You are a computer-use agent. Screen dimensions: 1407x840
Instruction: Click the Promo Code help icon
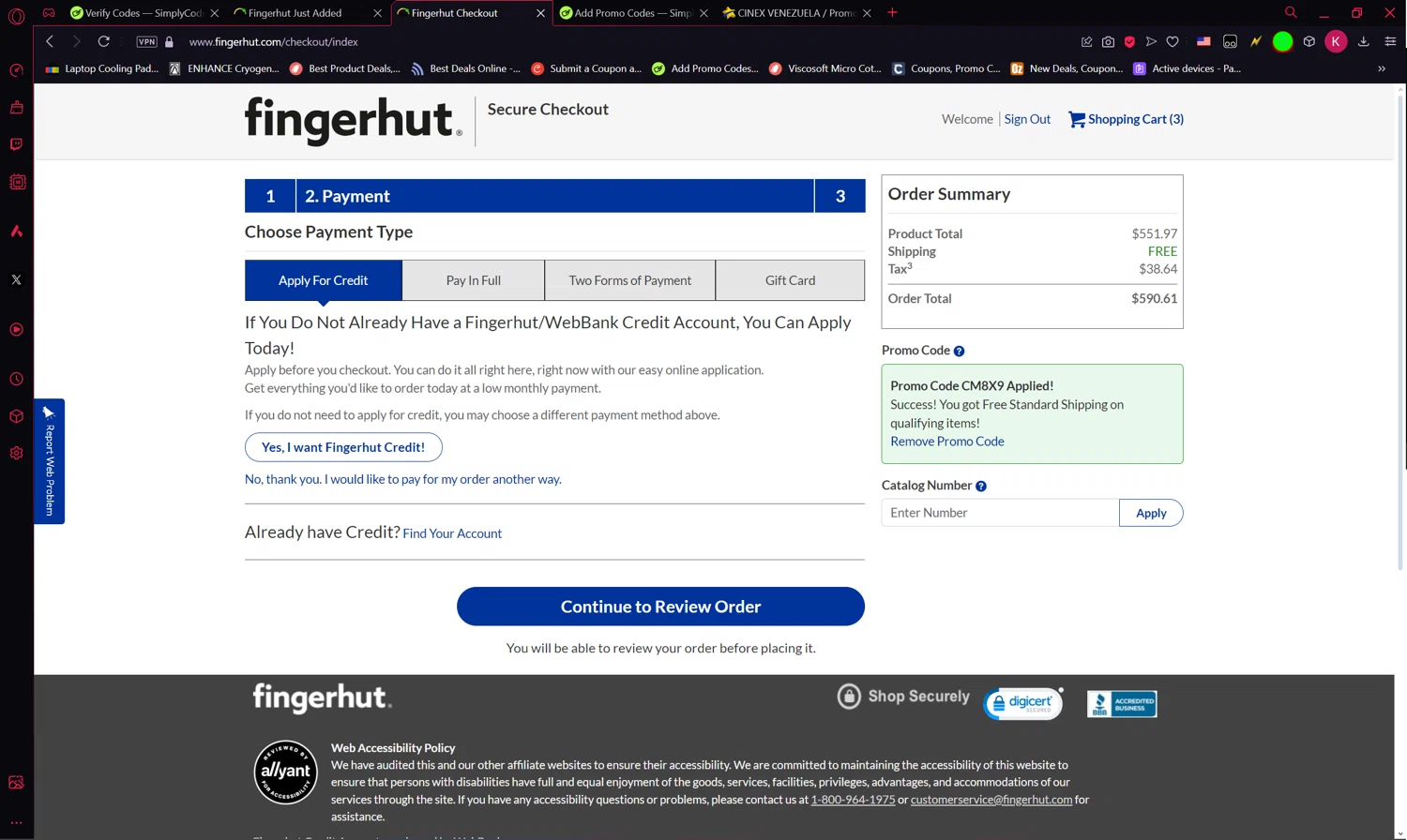[x=959, y=351]
